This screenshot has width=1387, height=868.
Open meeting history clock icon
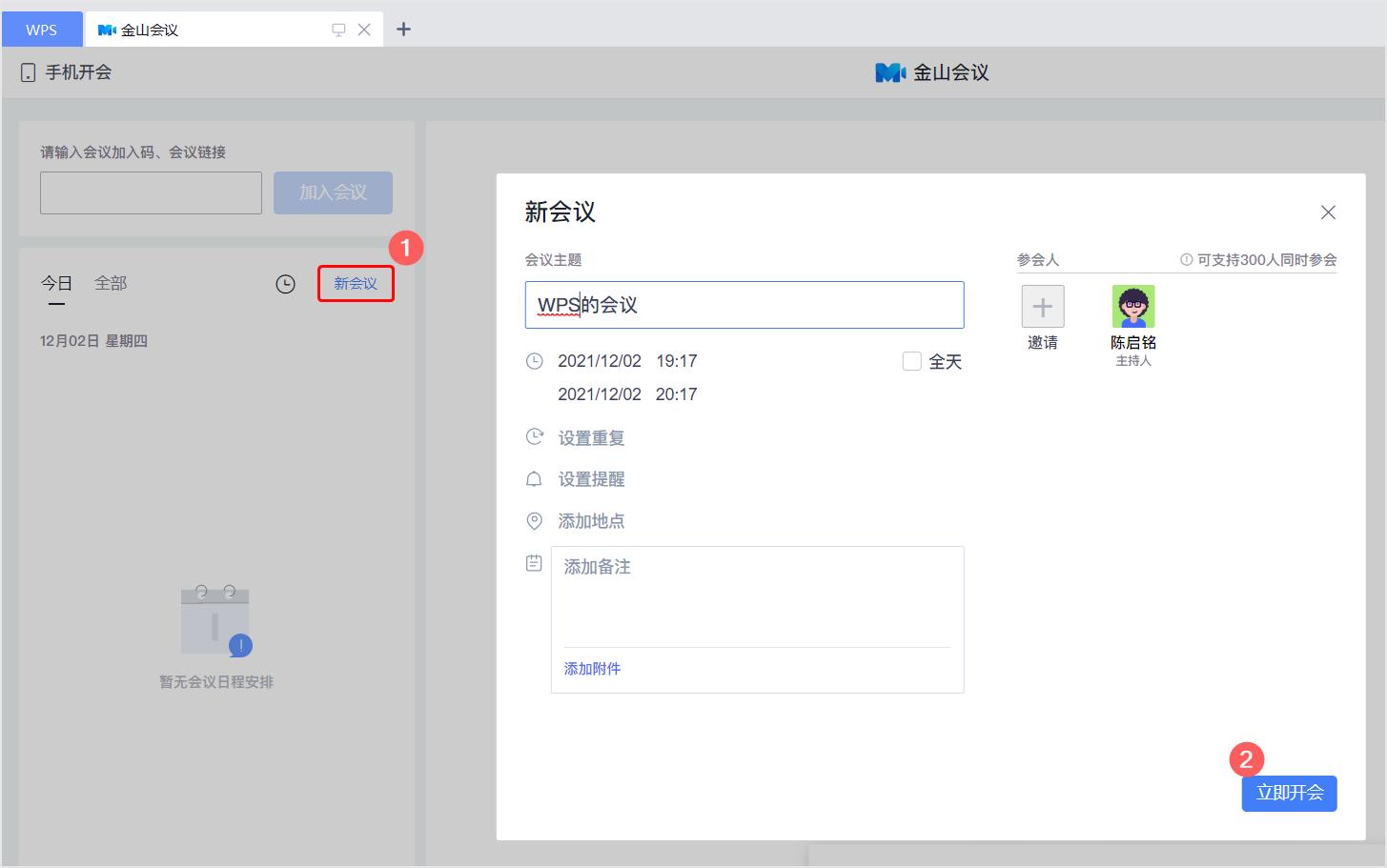285,284
